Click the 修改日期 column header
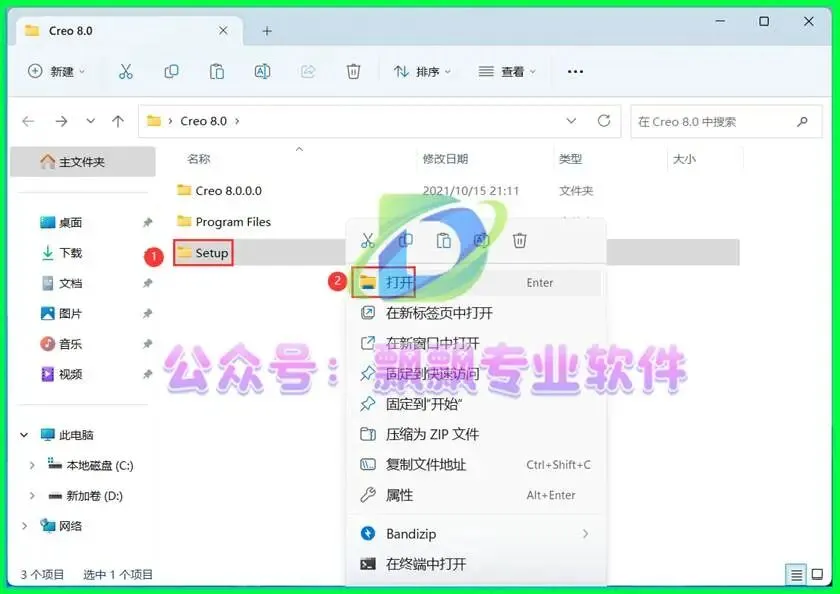 (445, 159)
